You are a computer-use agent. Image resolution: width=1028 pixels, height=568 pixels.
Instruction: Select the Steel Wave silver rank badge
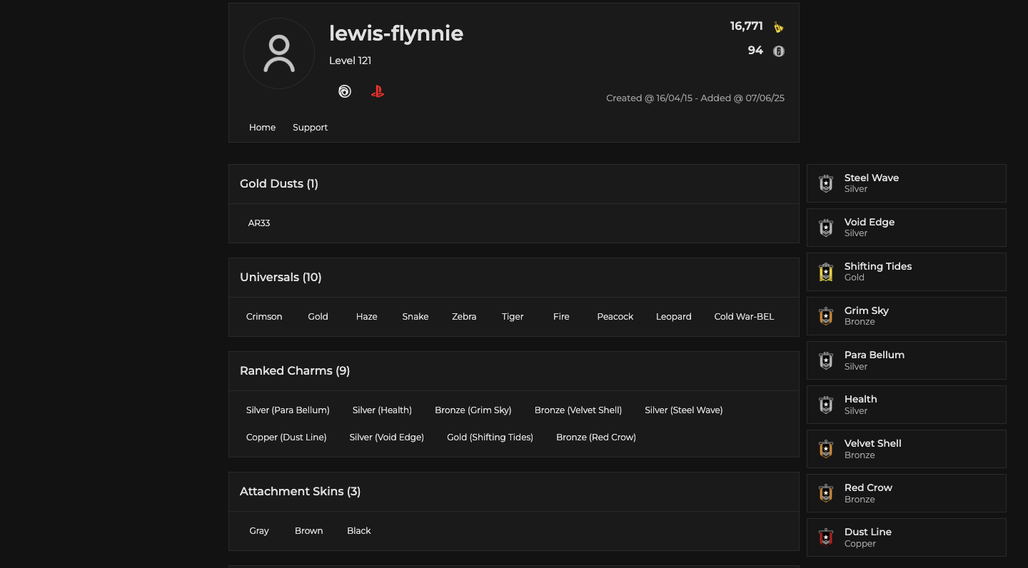click(826, 183)
